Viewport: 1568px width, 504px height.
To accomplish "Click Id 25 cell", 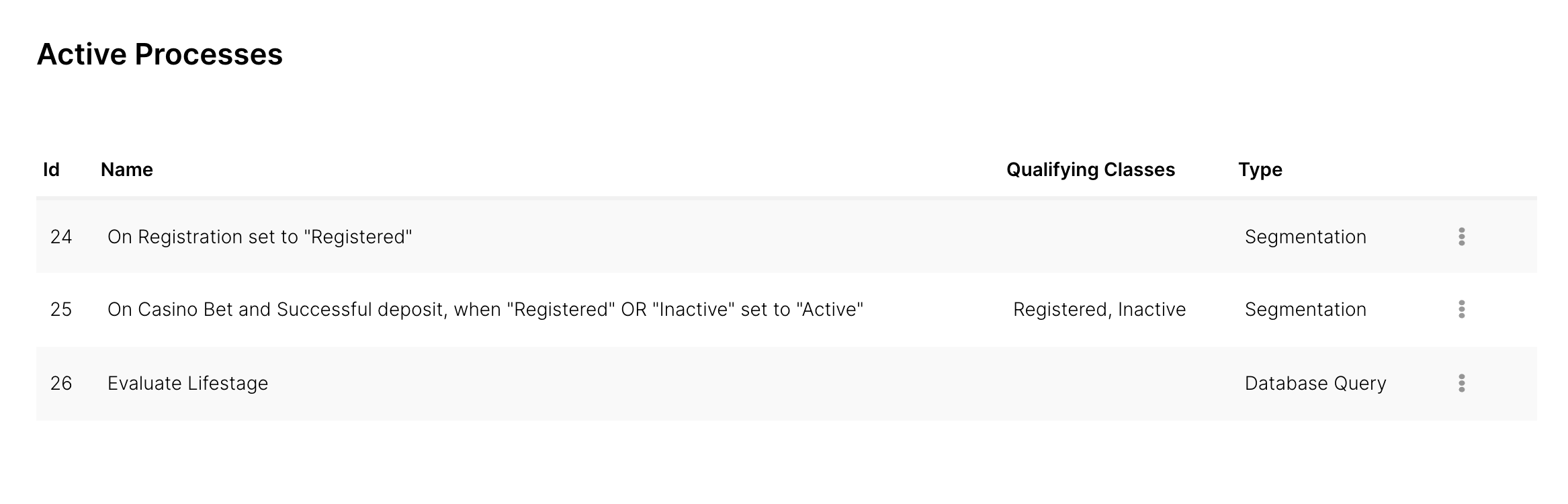I will point(61,309).
